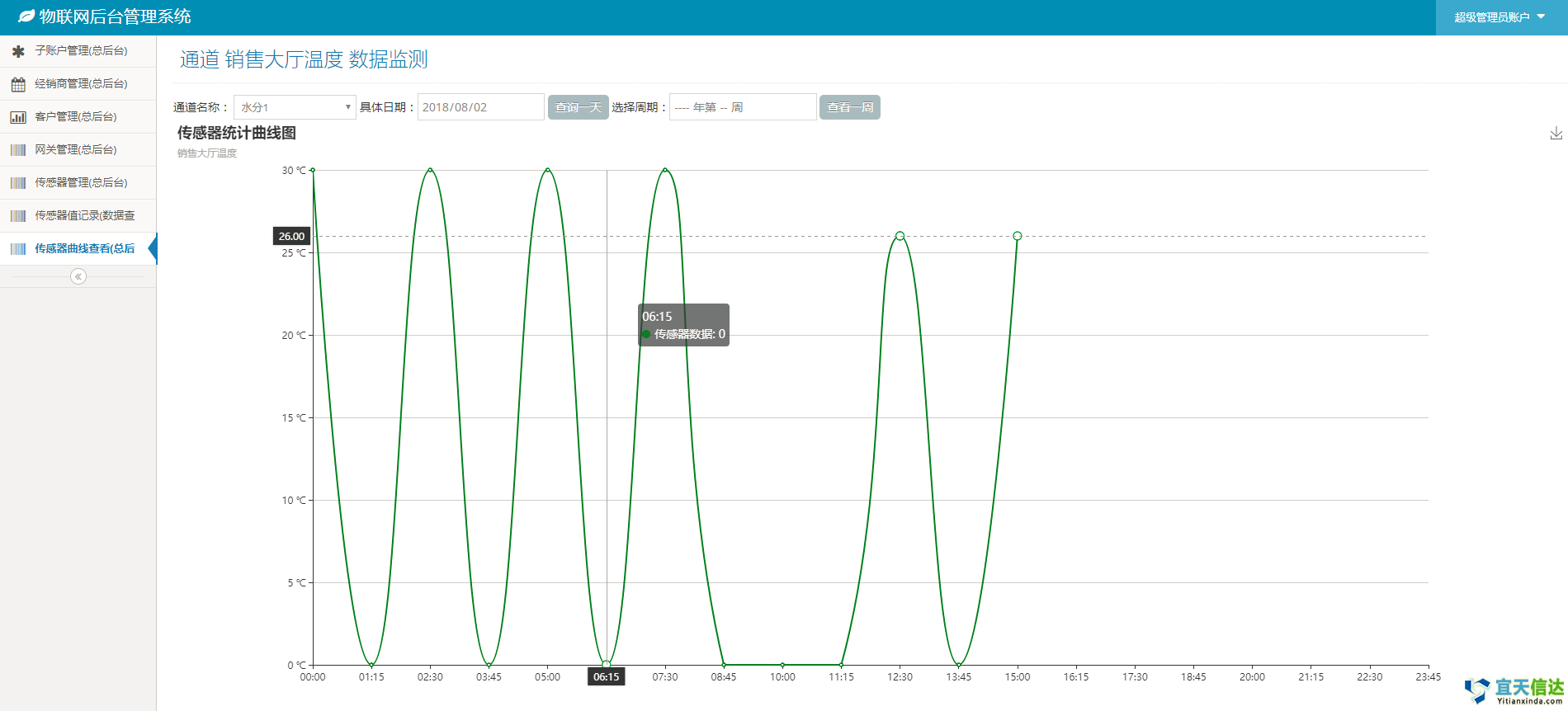Viewport: 1568px width, 711px height.
Task: Click the calendar icon beside 经销商管理
Action: coord(18,84)
